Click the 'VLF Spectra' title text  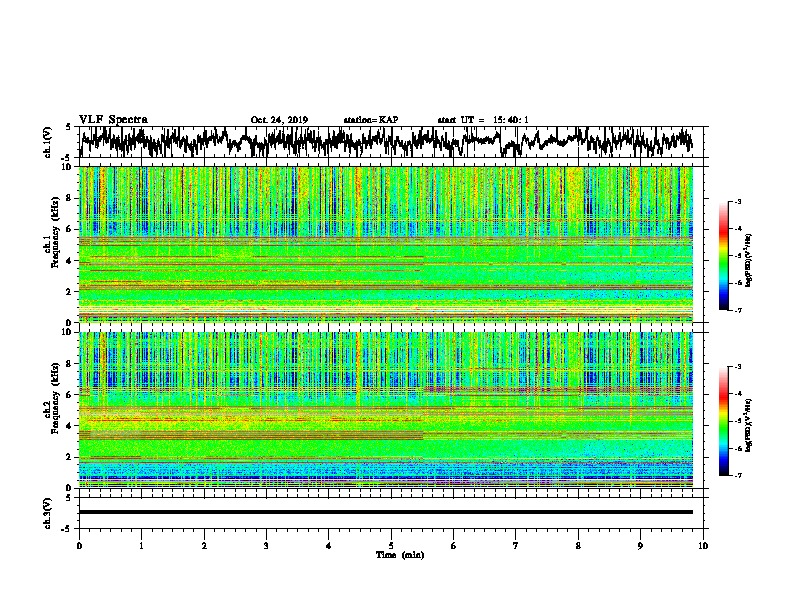click(x=113, y=120)
